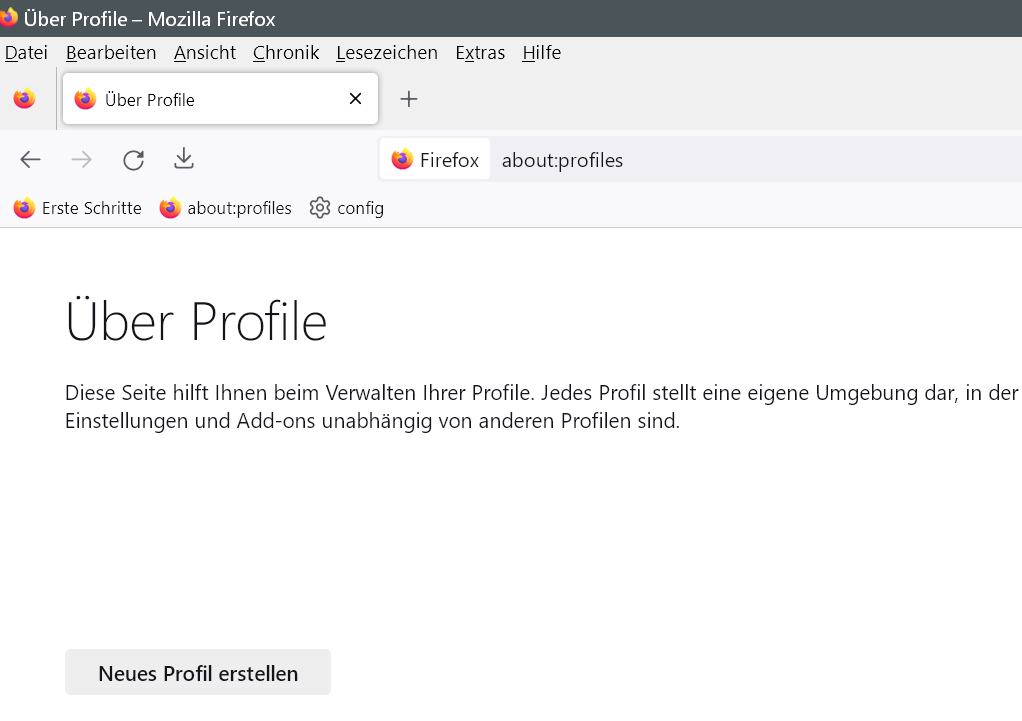
Task: Reload the current page
Action: point(133,160)
